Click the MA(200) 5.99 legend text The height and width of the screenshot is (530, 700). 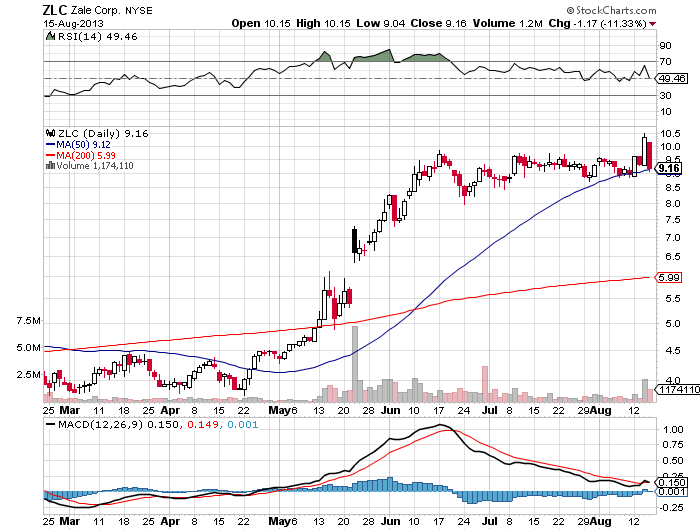[86, 156]
